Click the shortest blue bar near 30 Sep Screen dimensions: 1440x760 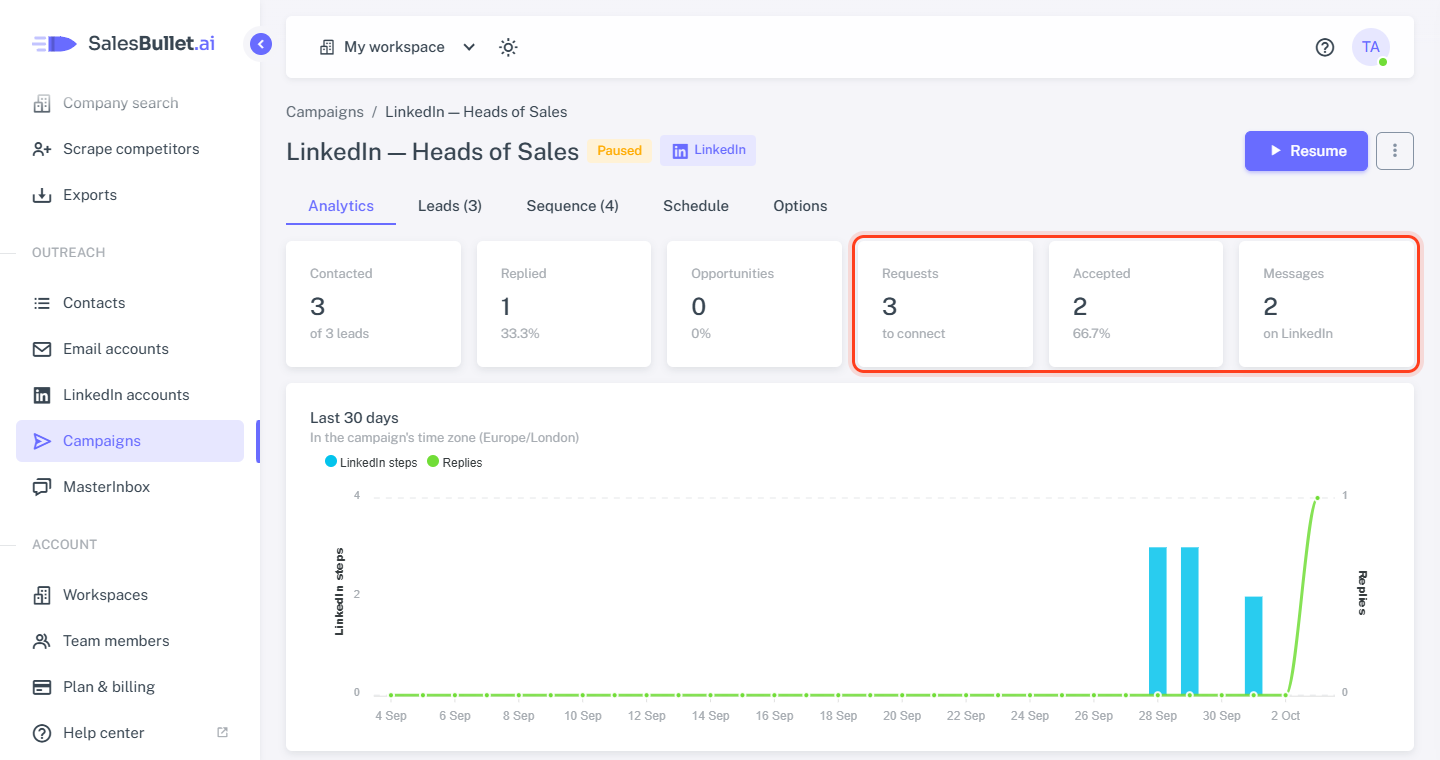[x=1254, y=646]
